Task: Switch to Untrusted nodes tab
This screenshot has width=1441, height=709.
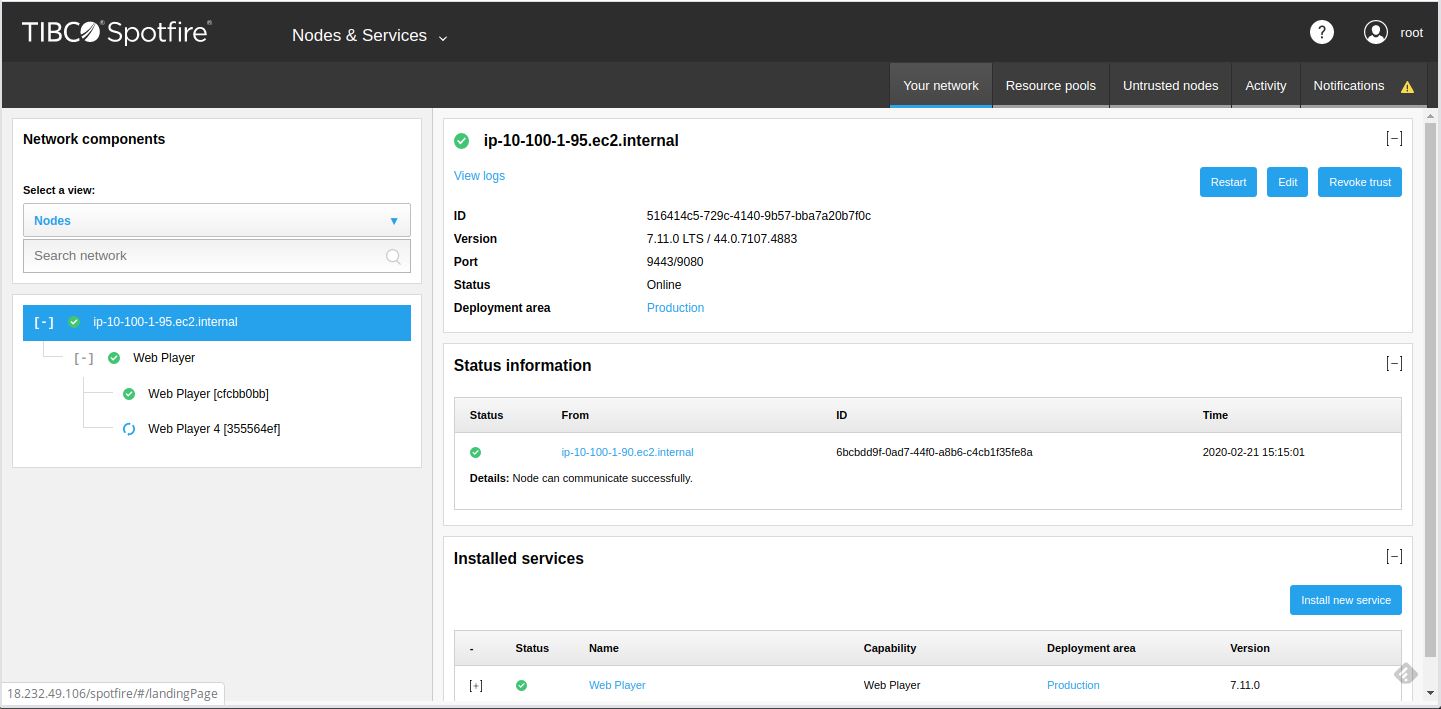Action: click(x=1170, y=86)
